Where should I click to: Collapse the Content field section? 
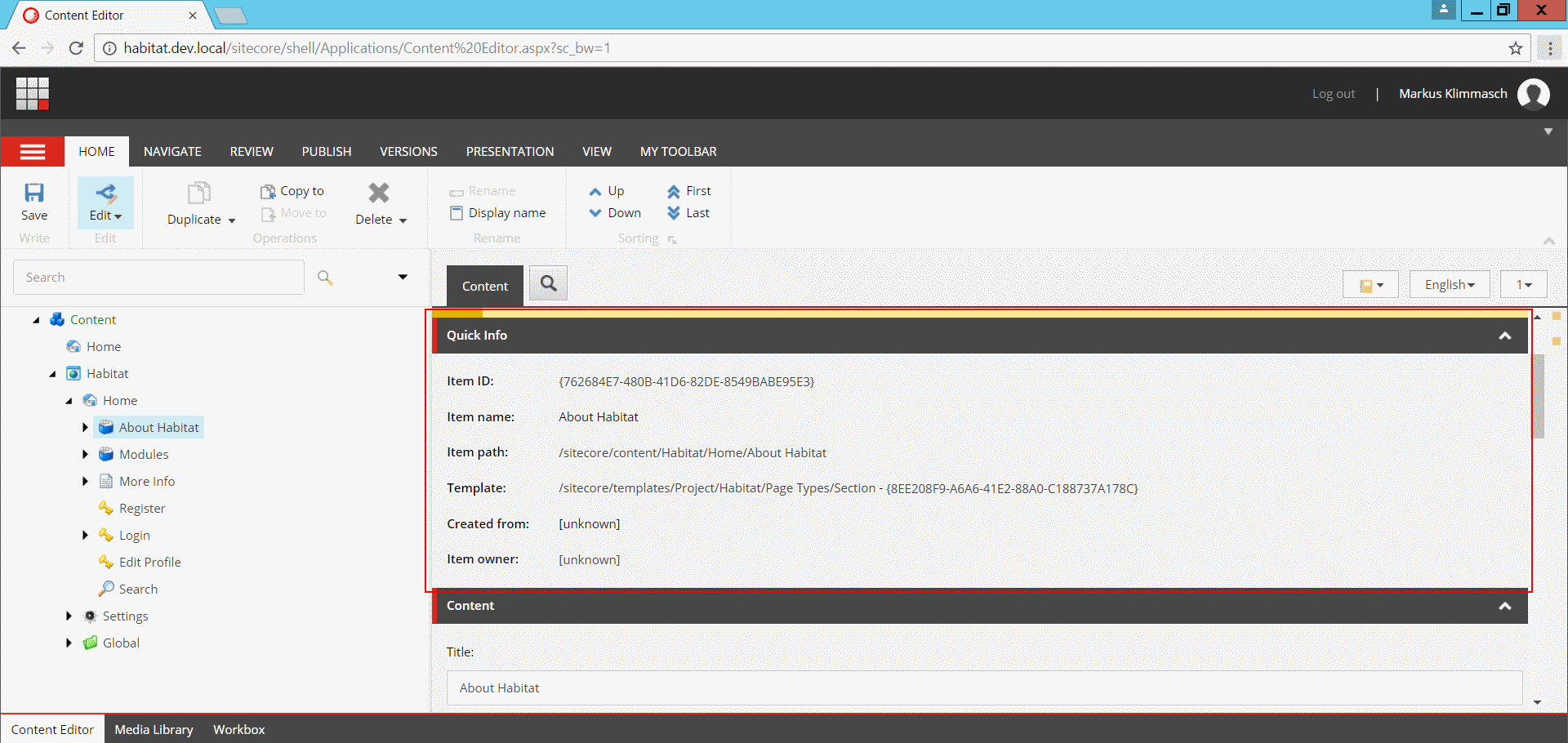pos(1505,606)
